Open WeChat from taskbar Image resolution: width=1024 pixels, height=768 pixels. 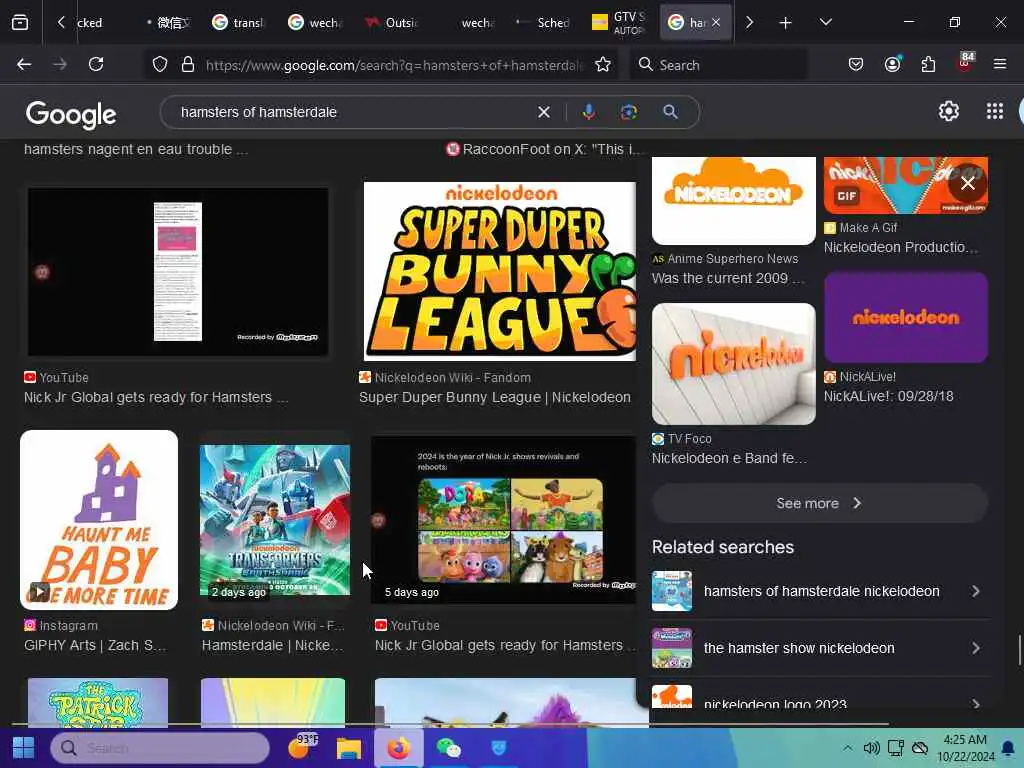(x=449, y=748)
